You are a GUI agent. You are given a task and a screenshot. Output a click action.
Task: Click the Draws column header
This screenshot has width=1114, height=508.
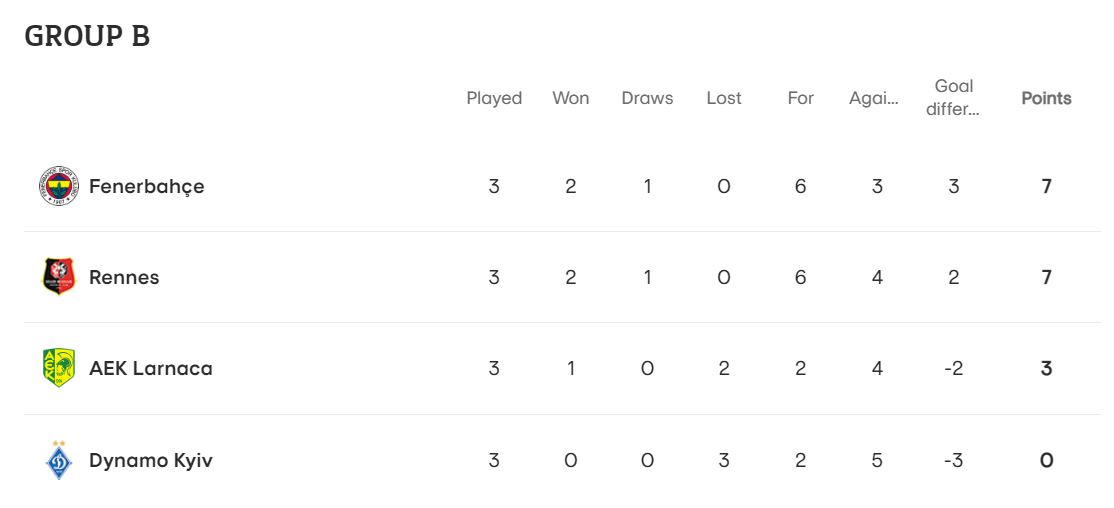point(647,98)
